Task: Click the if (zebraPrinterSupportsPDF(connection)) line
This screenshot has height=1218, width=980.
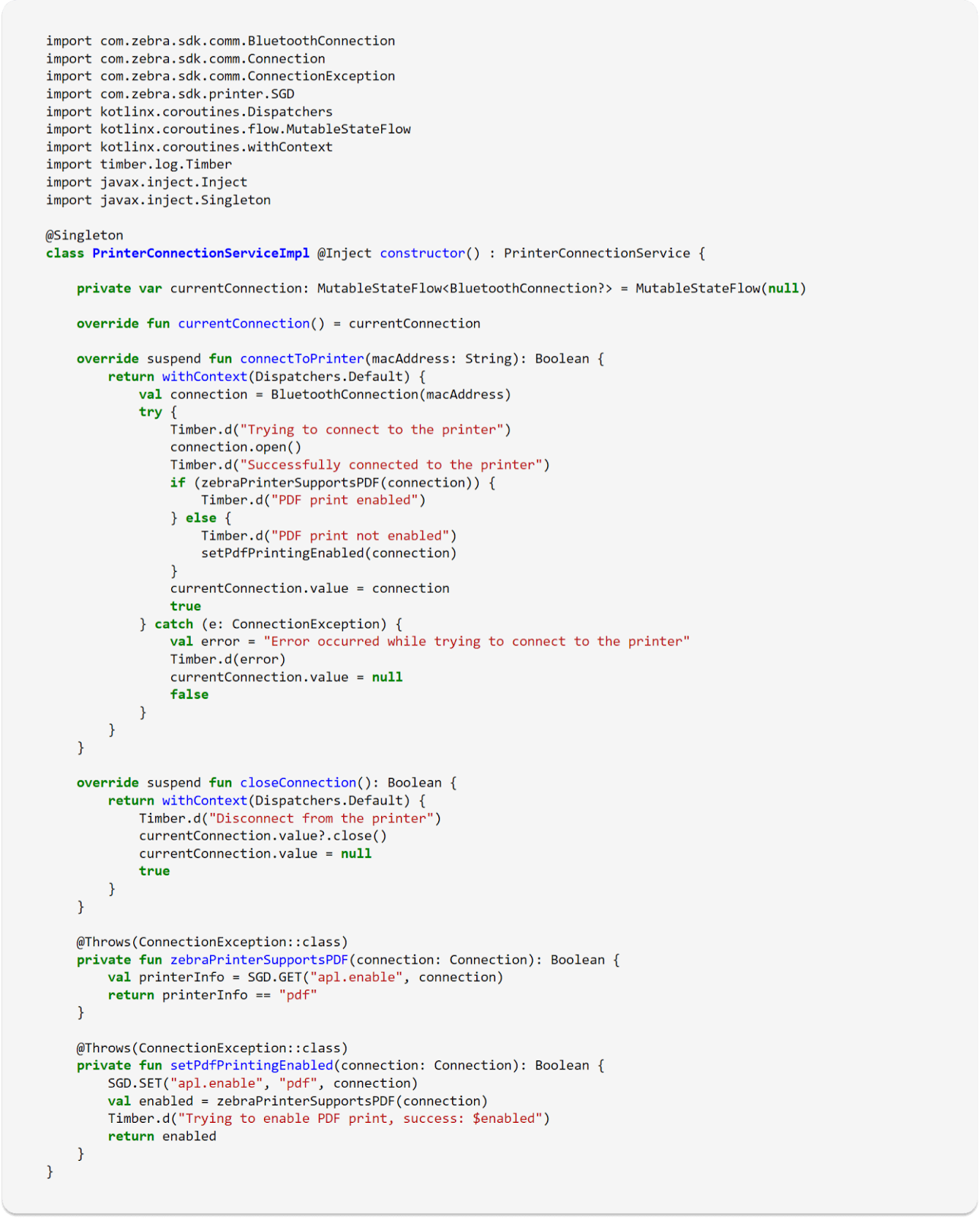Action: pyautogui.click(x=333, y=483)
